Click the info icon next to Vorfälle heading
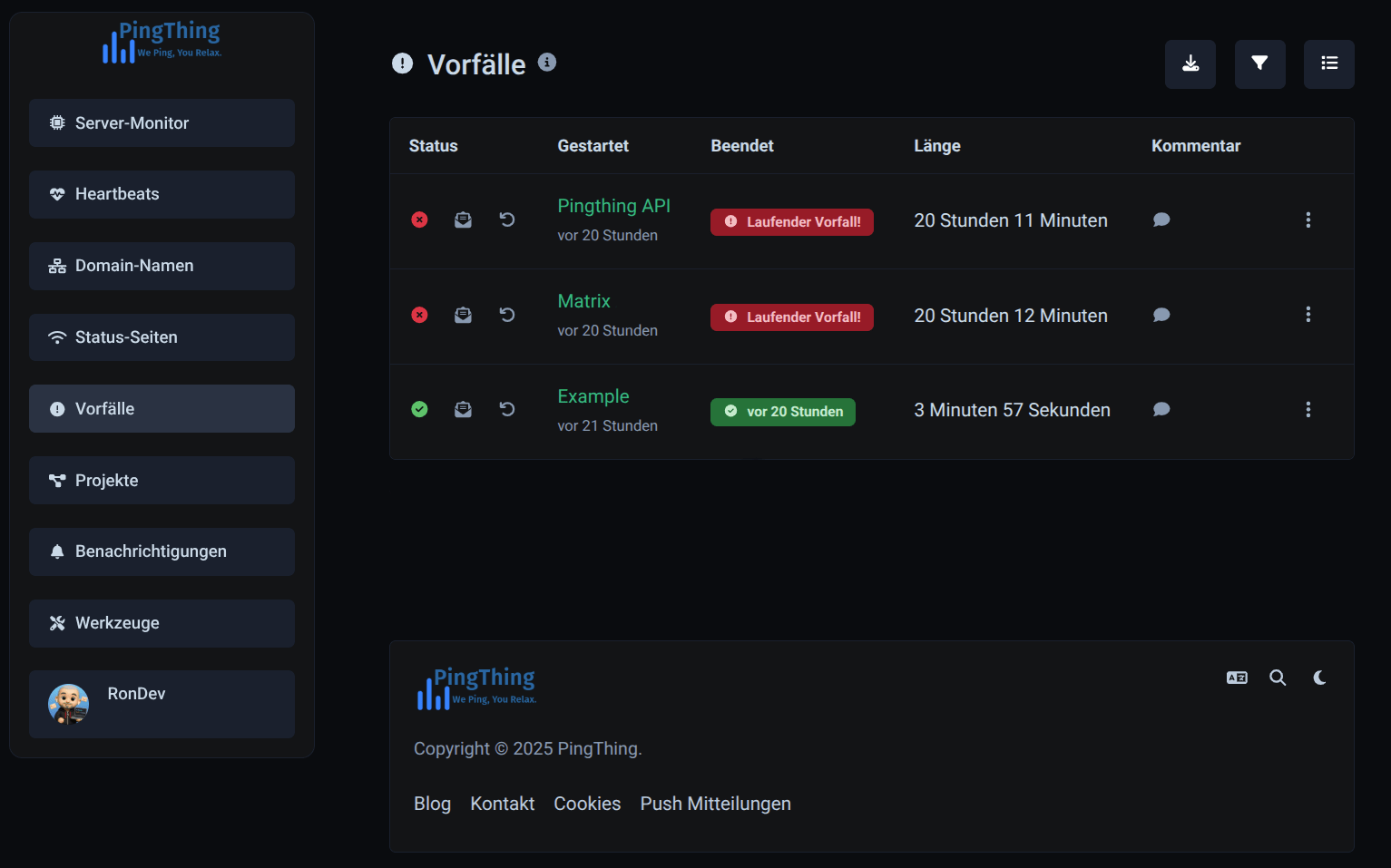Viewport: 1391px width, 868px height. [x=546, y=63]
